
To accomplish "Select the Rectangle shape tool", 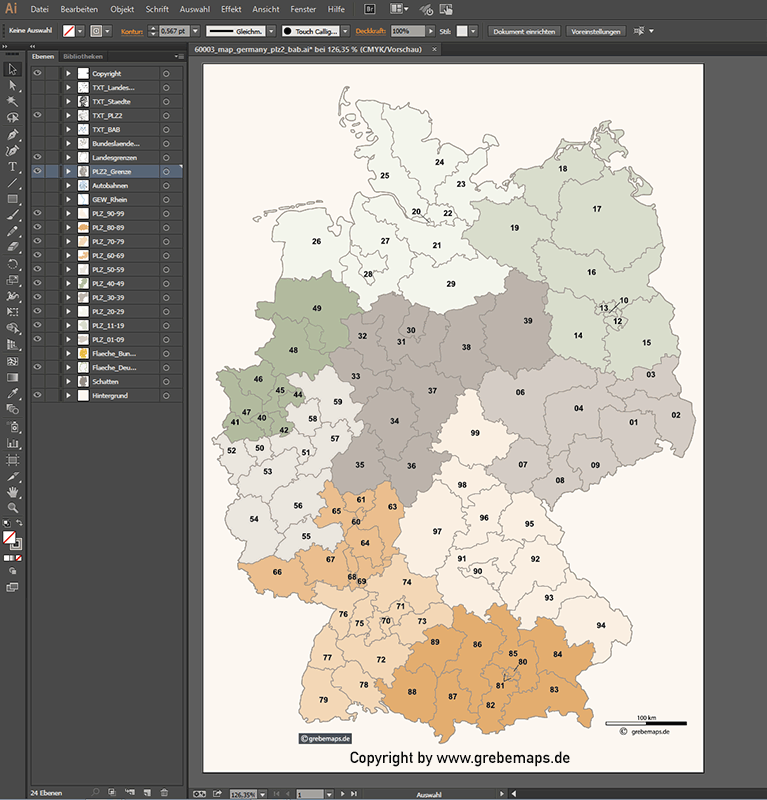I will coord(13,199).
